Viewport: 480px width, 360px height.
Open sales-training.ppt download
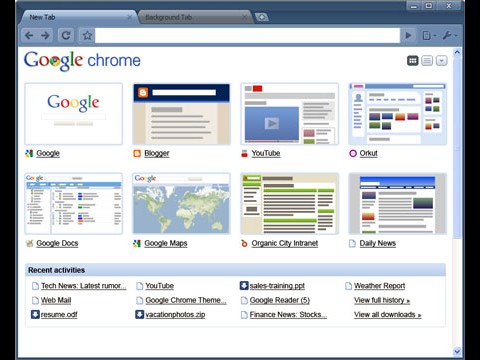pos(277,286)
